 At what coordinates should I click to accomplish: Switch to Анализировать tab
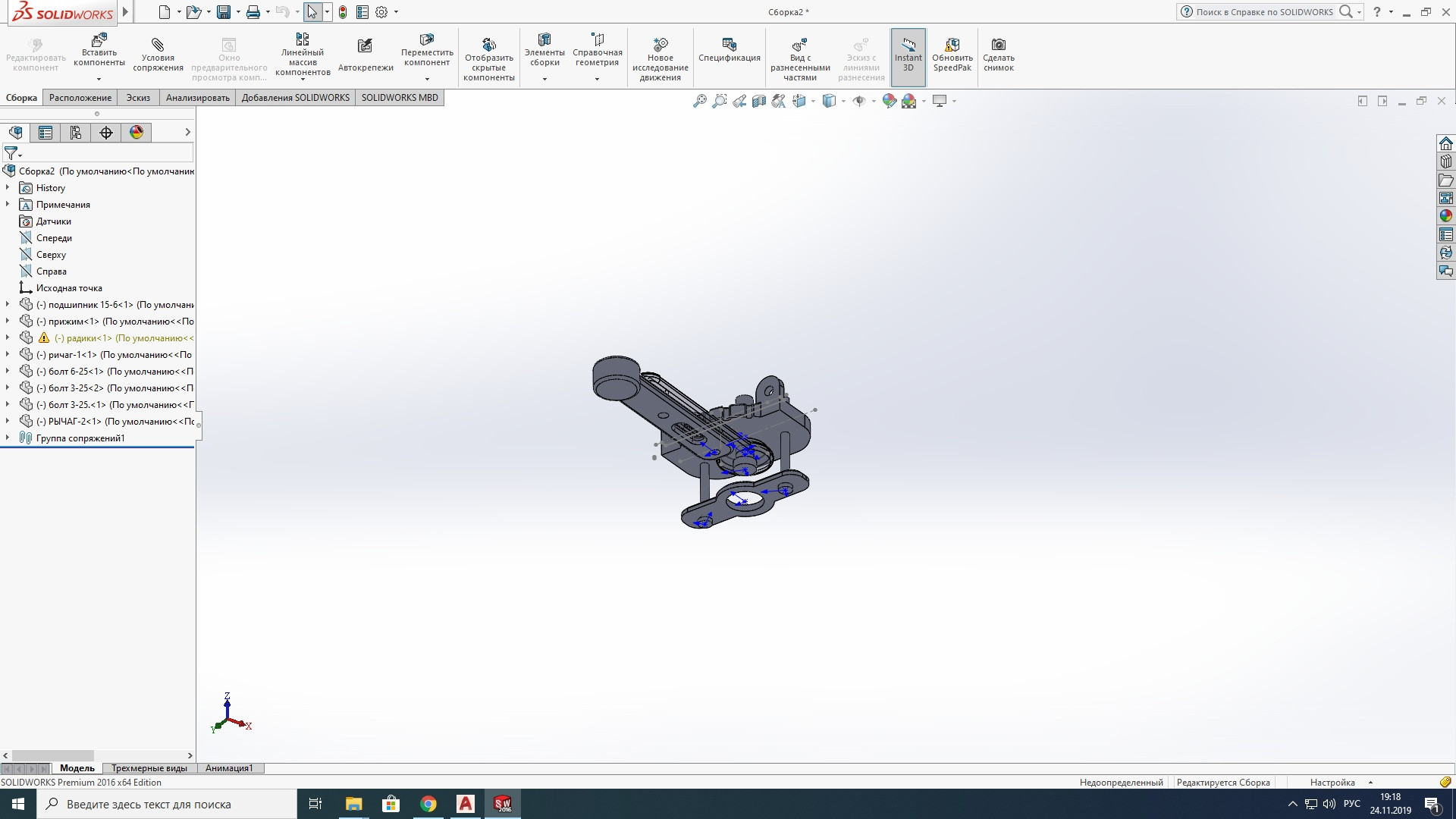click(x=197, y=98)
